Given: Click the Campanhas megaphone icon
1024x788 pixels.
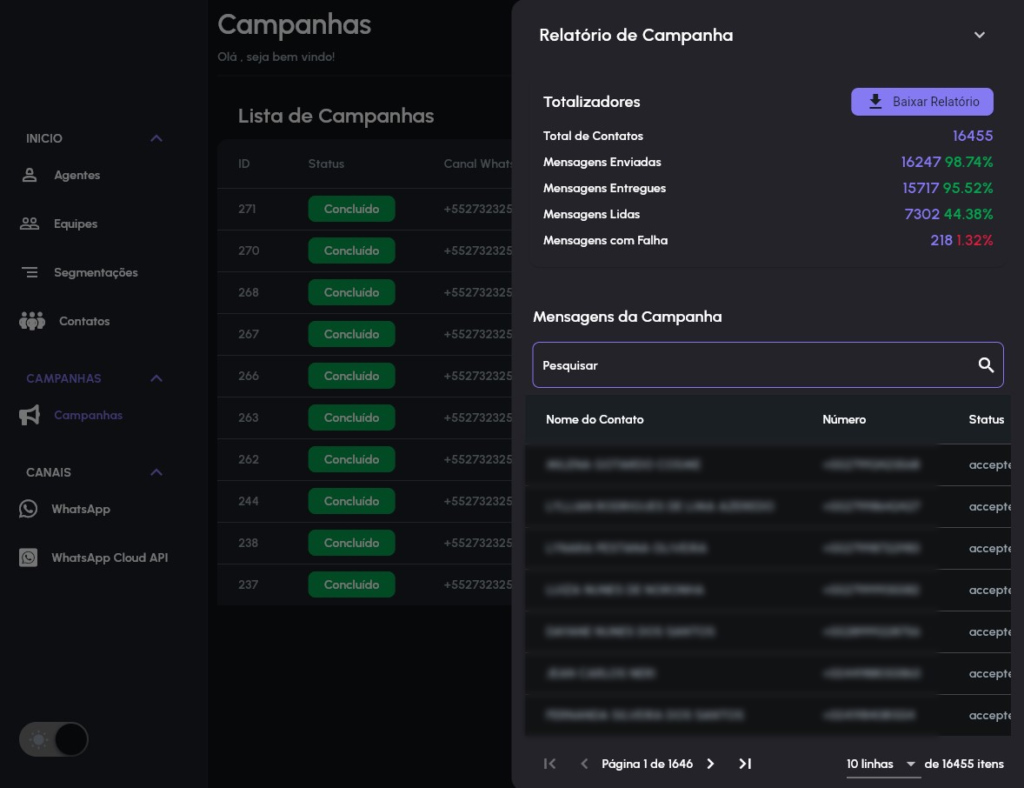Looking at the screenshot, I should tap(29, 416).
